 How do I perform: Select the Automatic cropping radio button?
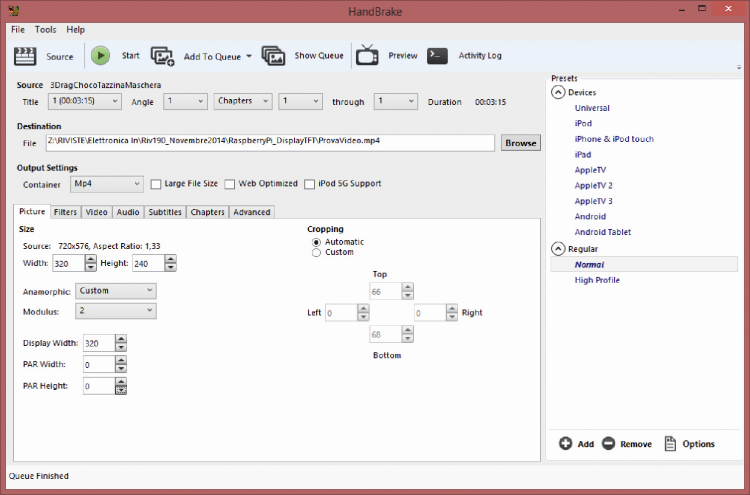(x=316, y=242)
